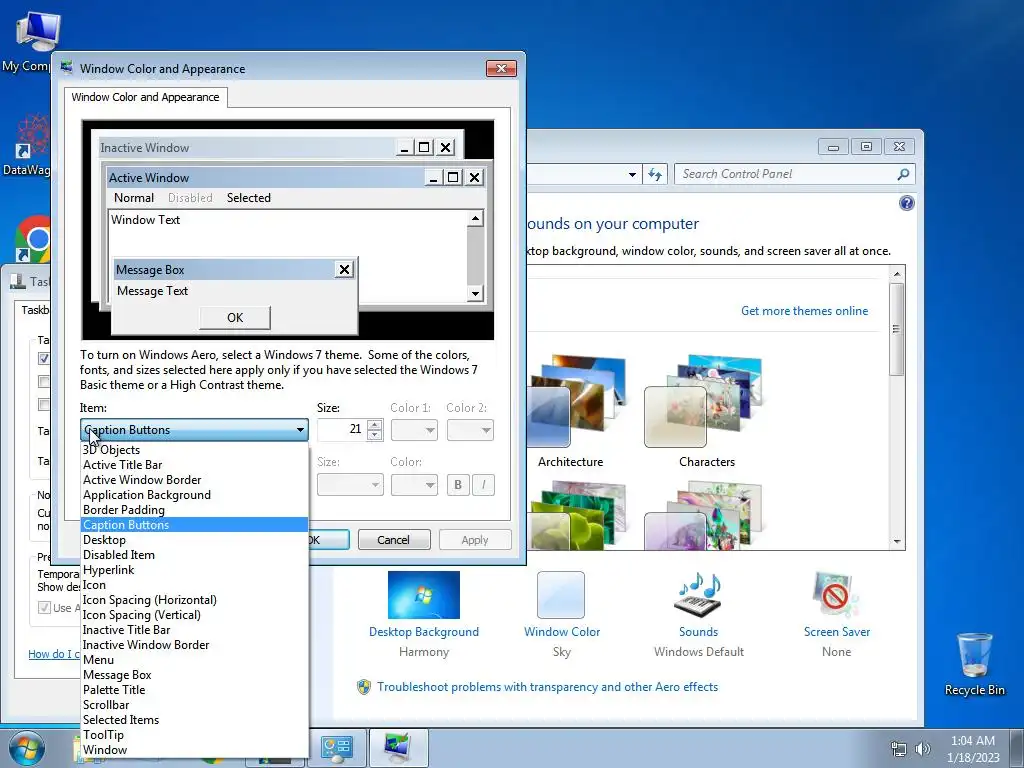Choose Inactive Window Border from the Item list
Viewport: 1024px width, 768px height.
pos(194,645)
